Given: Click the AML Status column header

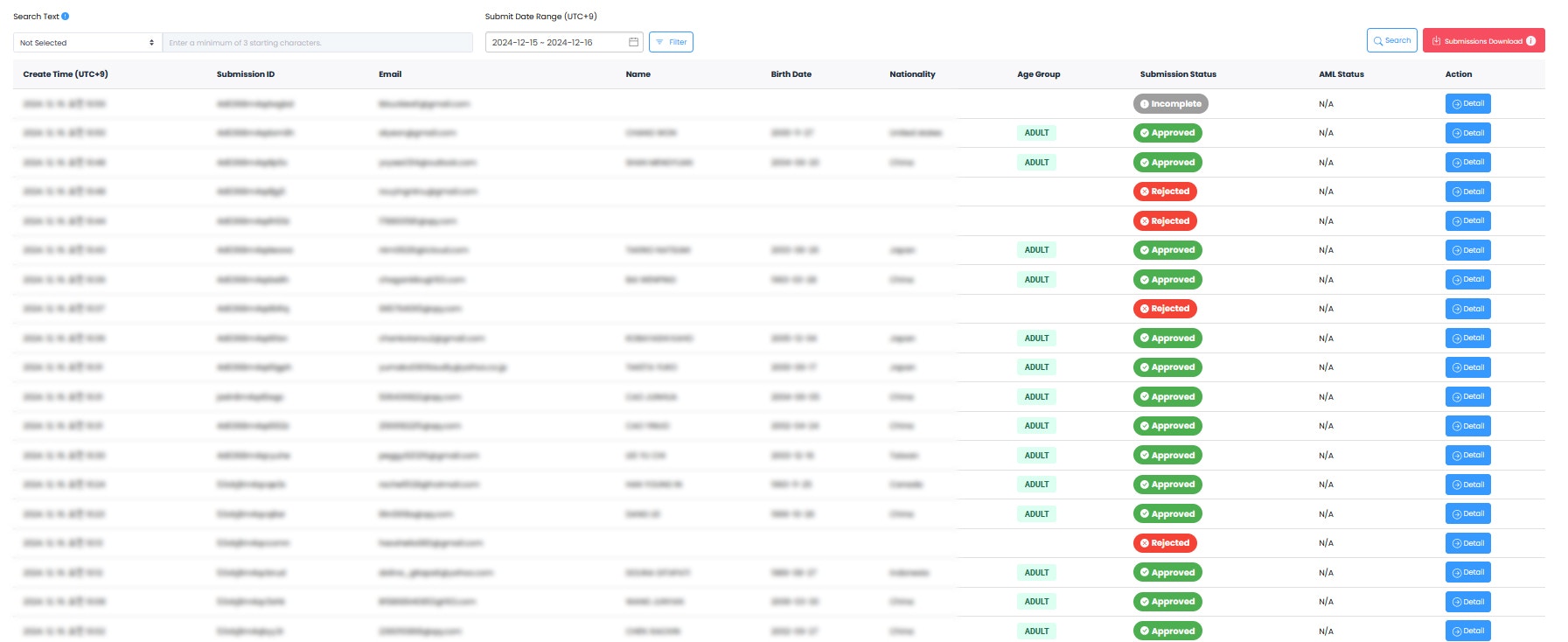Looking at the screenshot, I should tap(1342, 74).
